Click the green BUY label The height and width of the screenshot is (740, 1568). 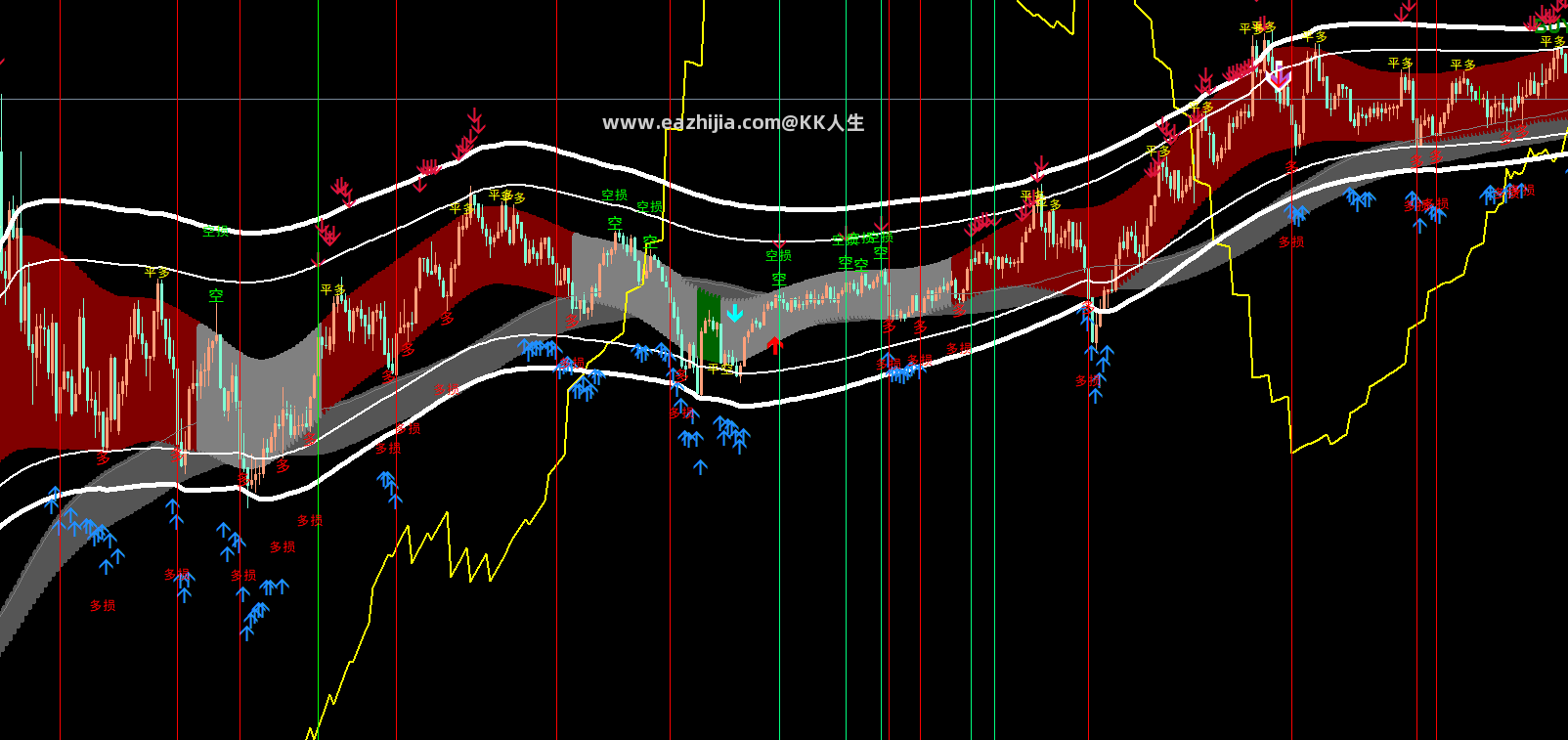tap(1550, 25)
